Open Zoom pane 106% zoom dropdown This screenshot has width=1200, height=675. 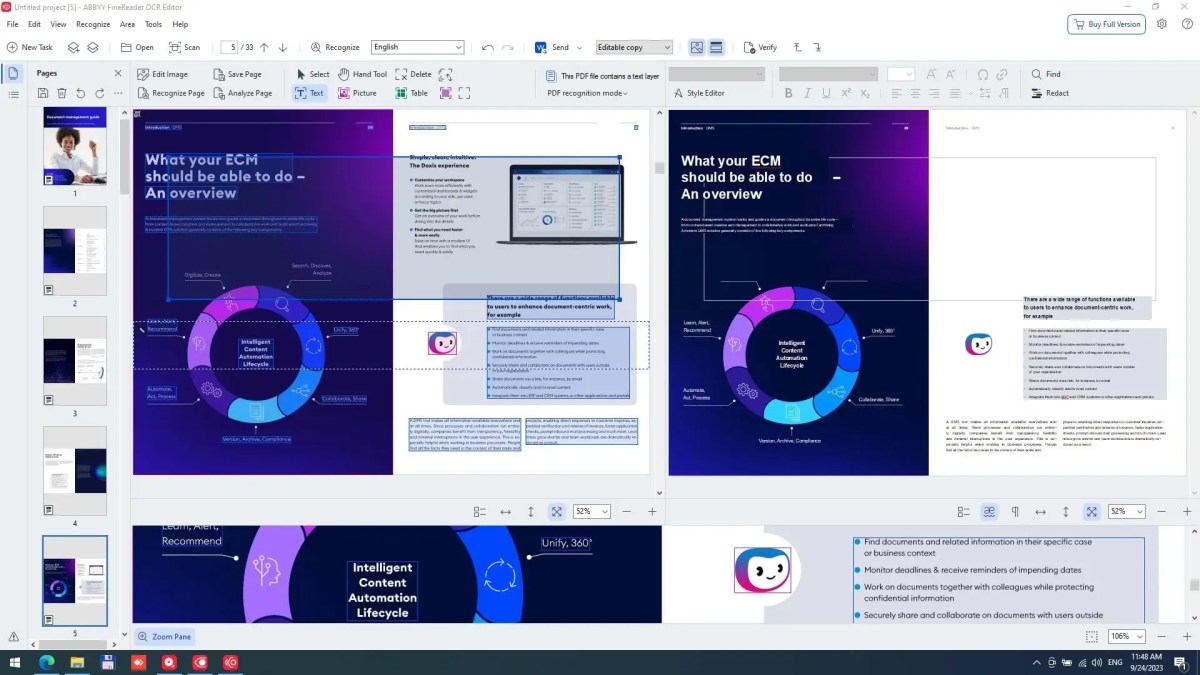(x=1126, y=636)
